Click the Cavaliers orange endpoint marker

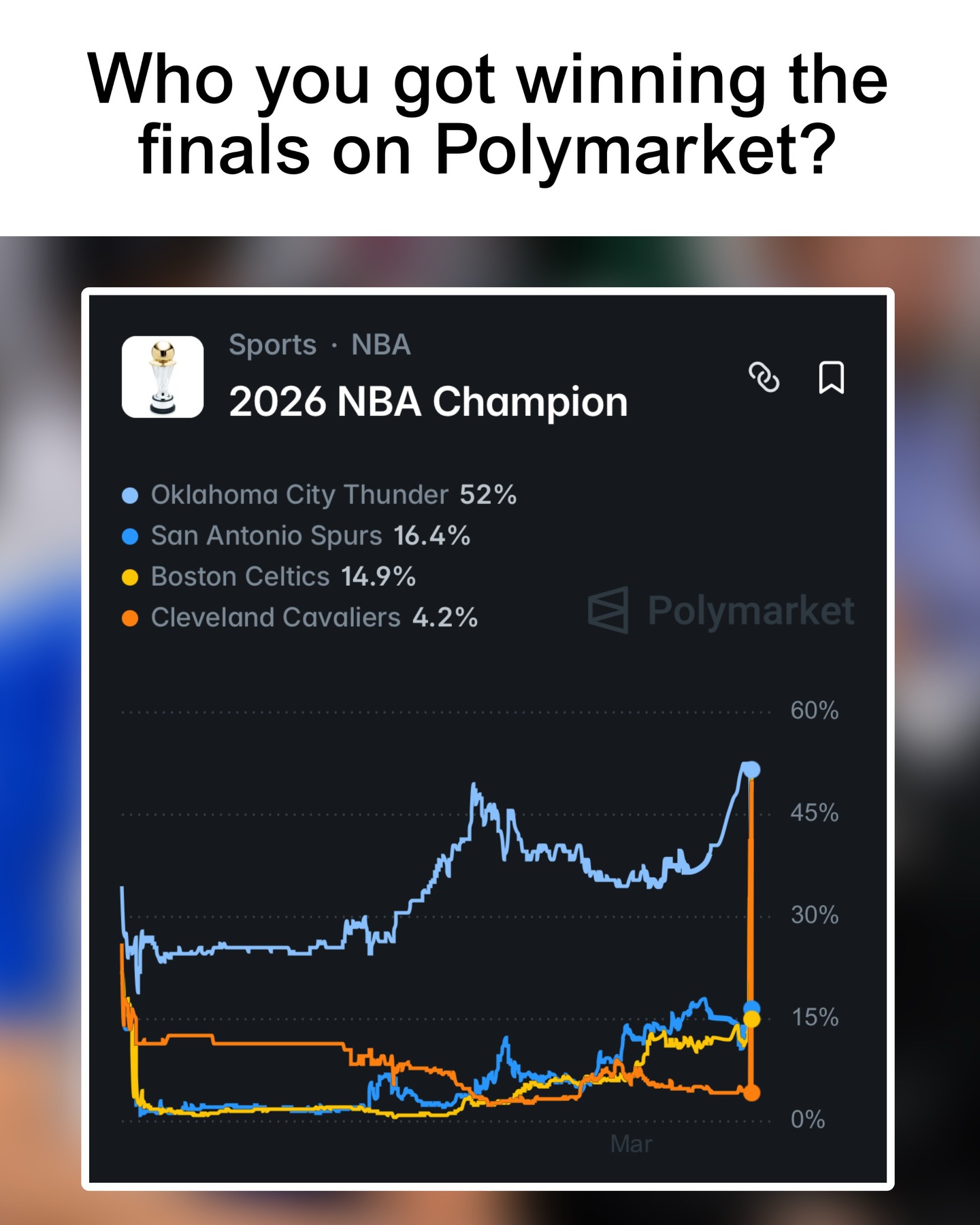pos(751,1093)
